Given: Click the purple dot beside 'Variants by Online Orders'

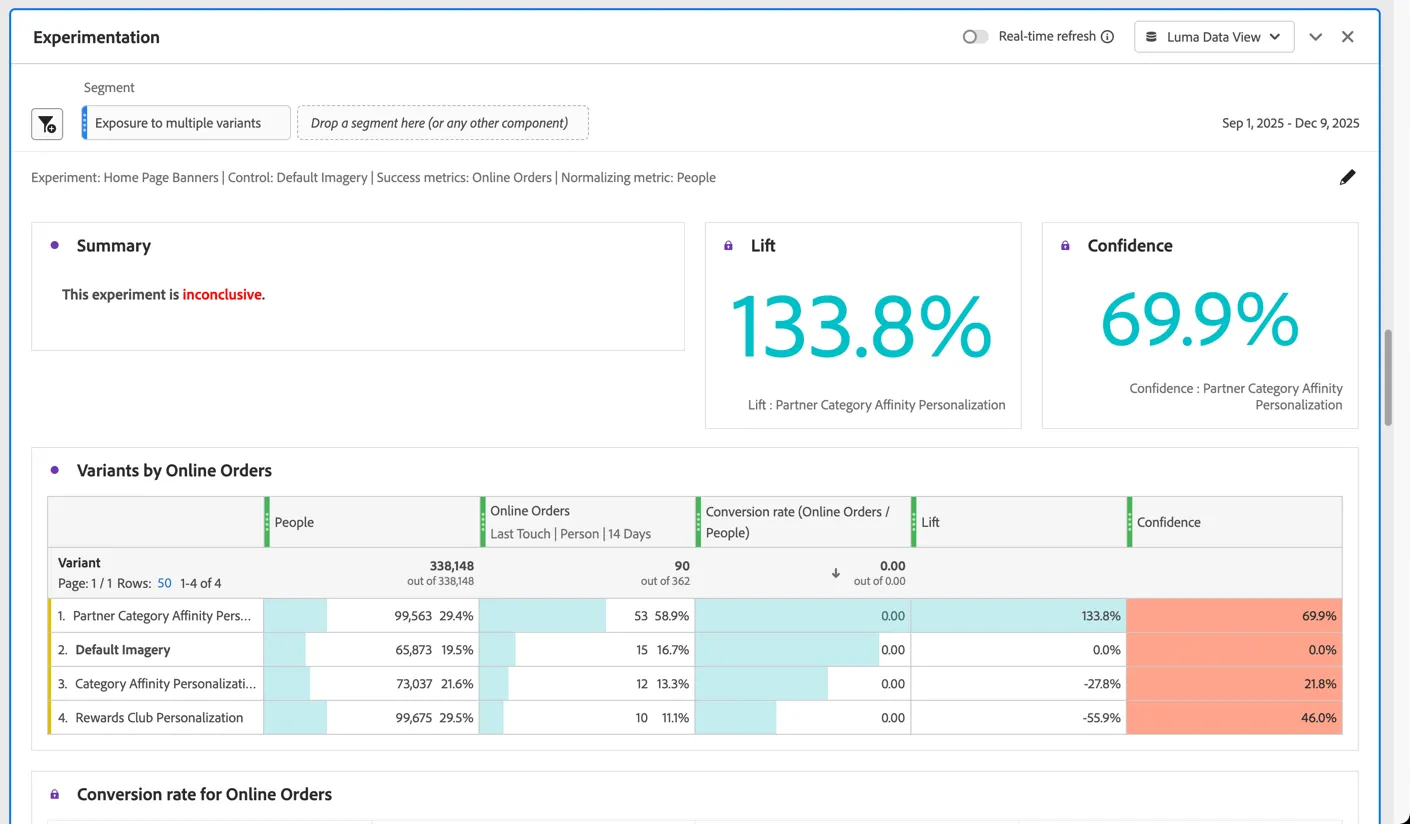Looking at the screenshot, I should click(x=55, y=470).
